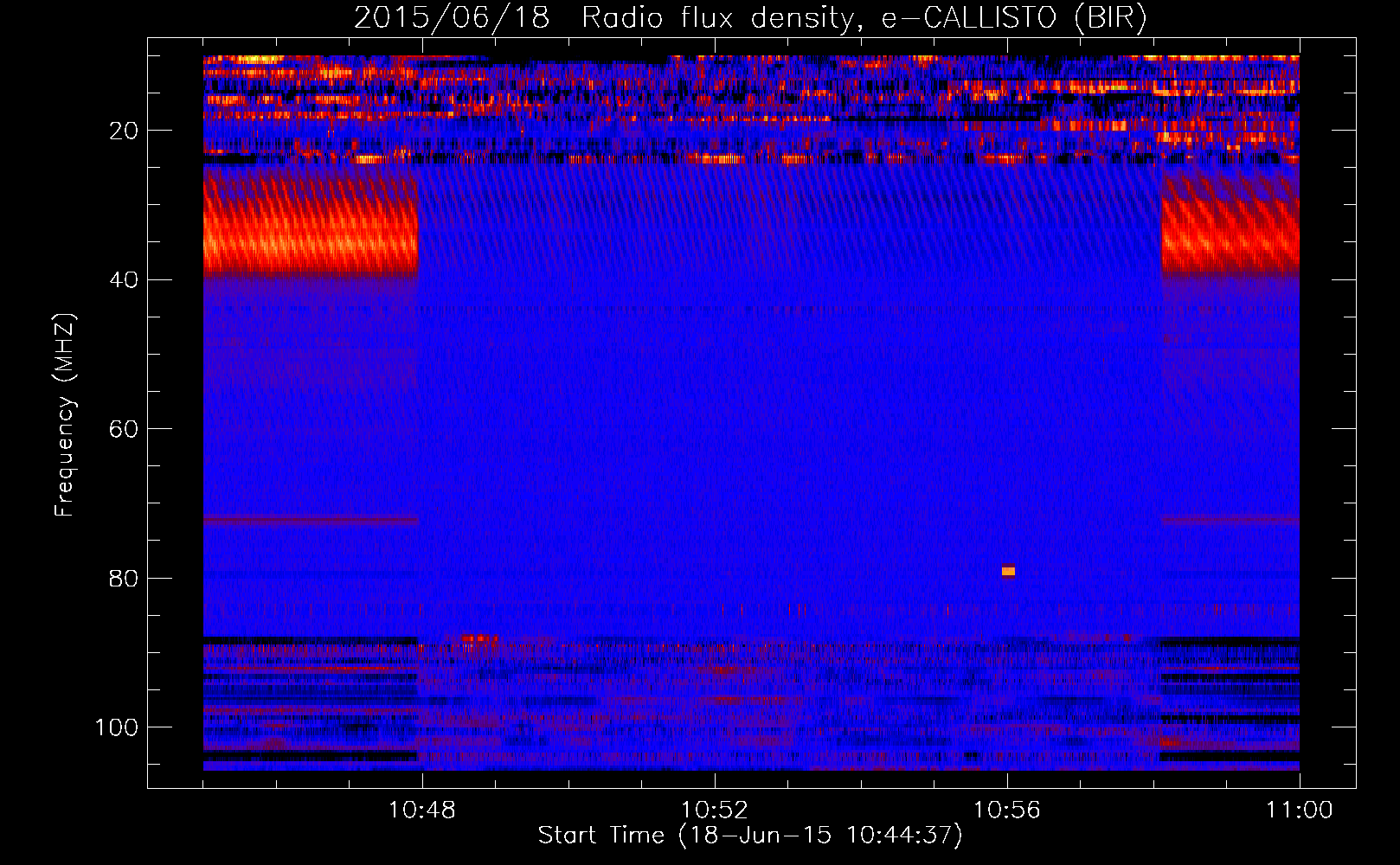1400x865 pixels.
Task: Click the frequency tick label "40"
Action: pos(124,280)
